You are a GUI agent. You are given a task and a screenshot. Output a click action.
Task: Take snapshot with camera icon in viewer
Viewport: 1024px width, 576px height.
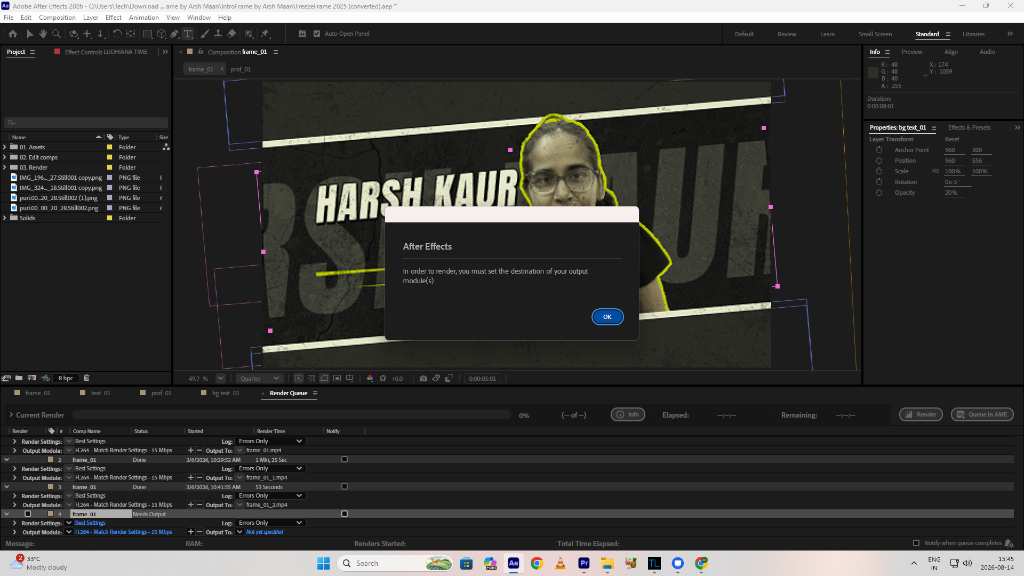click(423, 379)
